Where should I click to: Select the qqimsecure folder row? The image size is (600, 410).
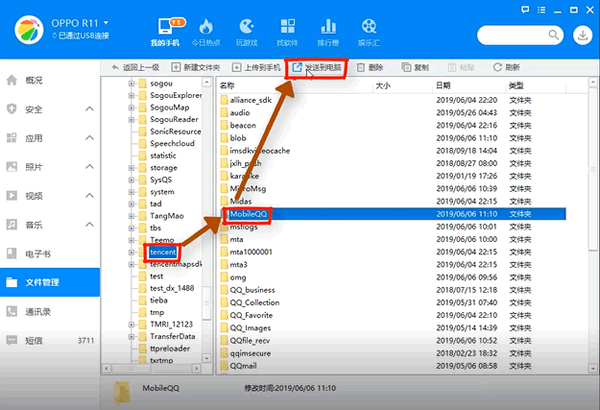[391, 353]
